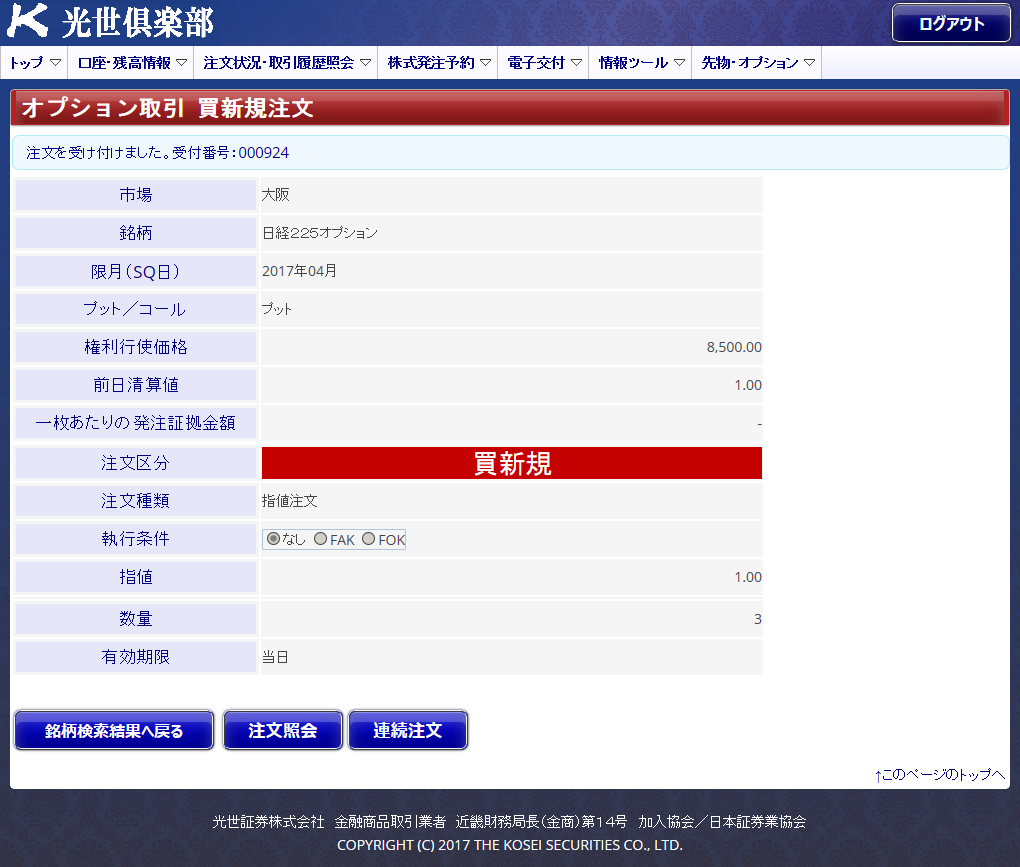
Task: Click the 注文種類 row label
Action: pyautogui.click(x=136, y=501)
